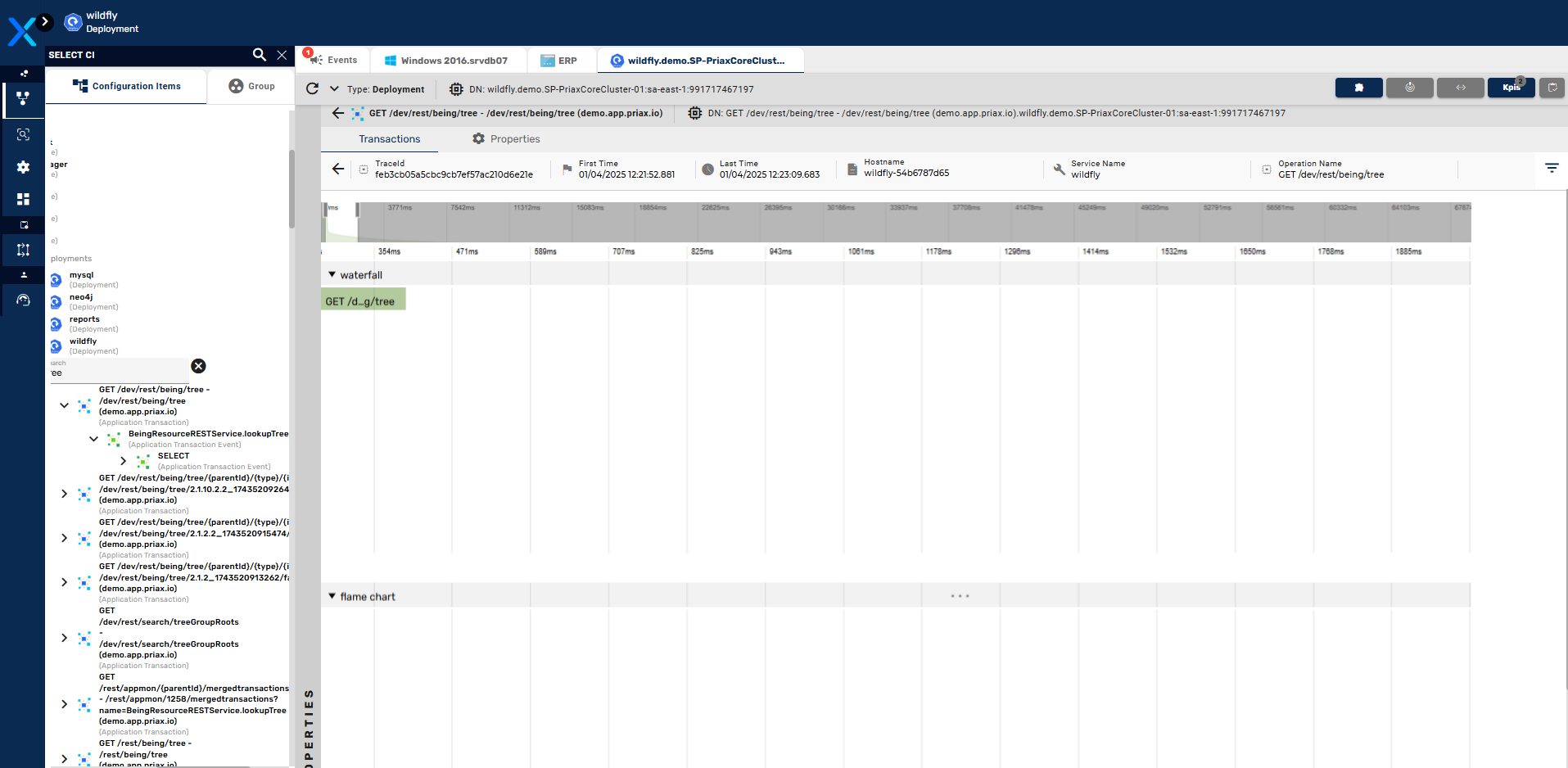Click the puzzle piece toolbar button
1568x768 pixels.
pyautogui.click(x=1358, y=88)
